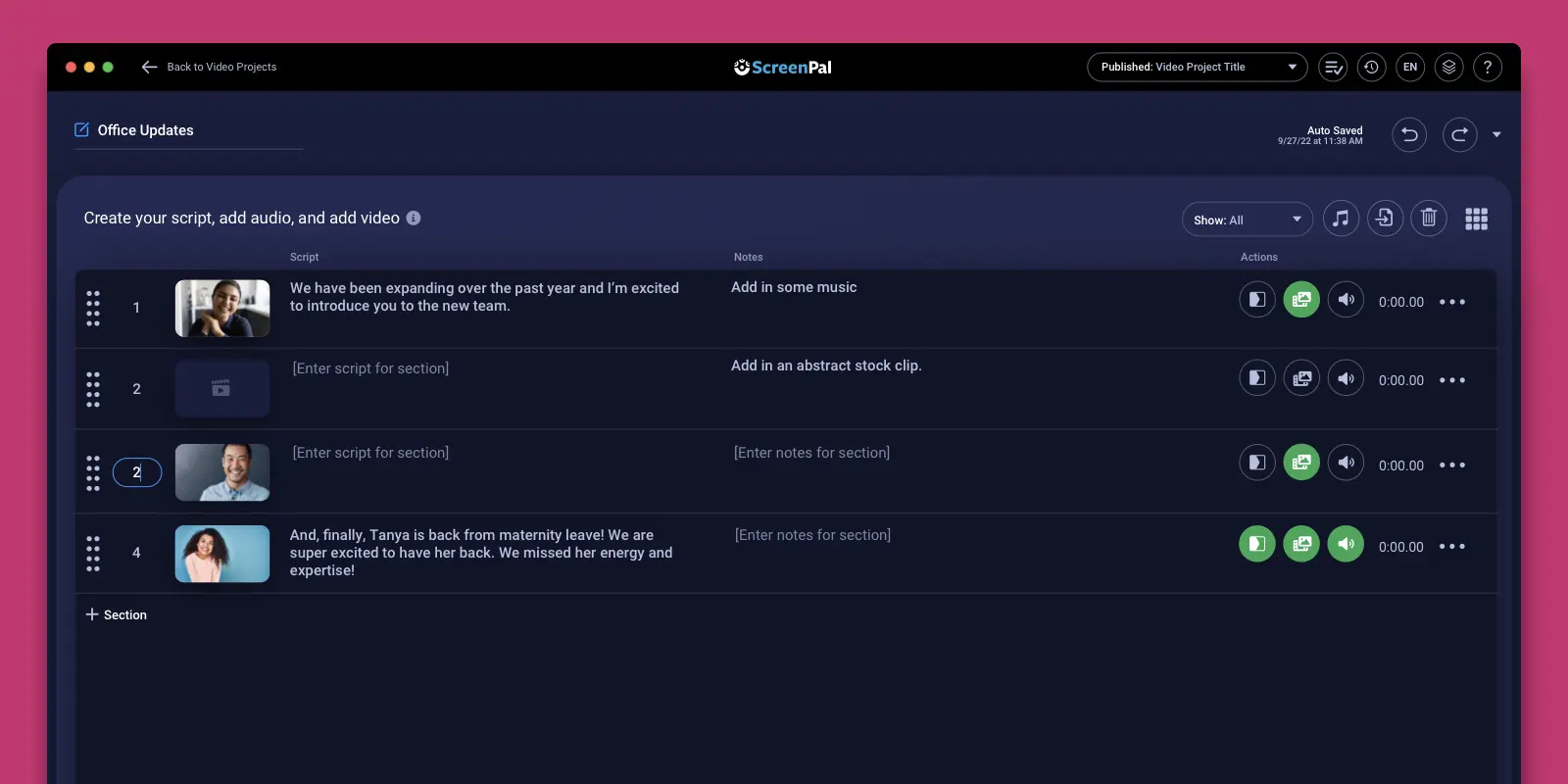
Task: Toggle green audio button for section 4
Action: click(1346, 544)
